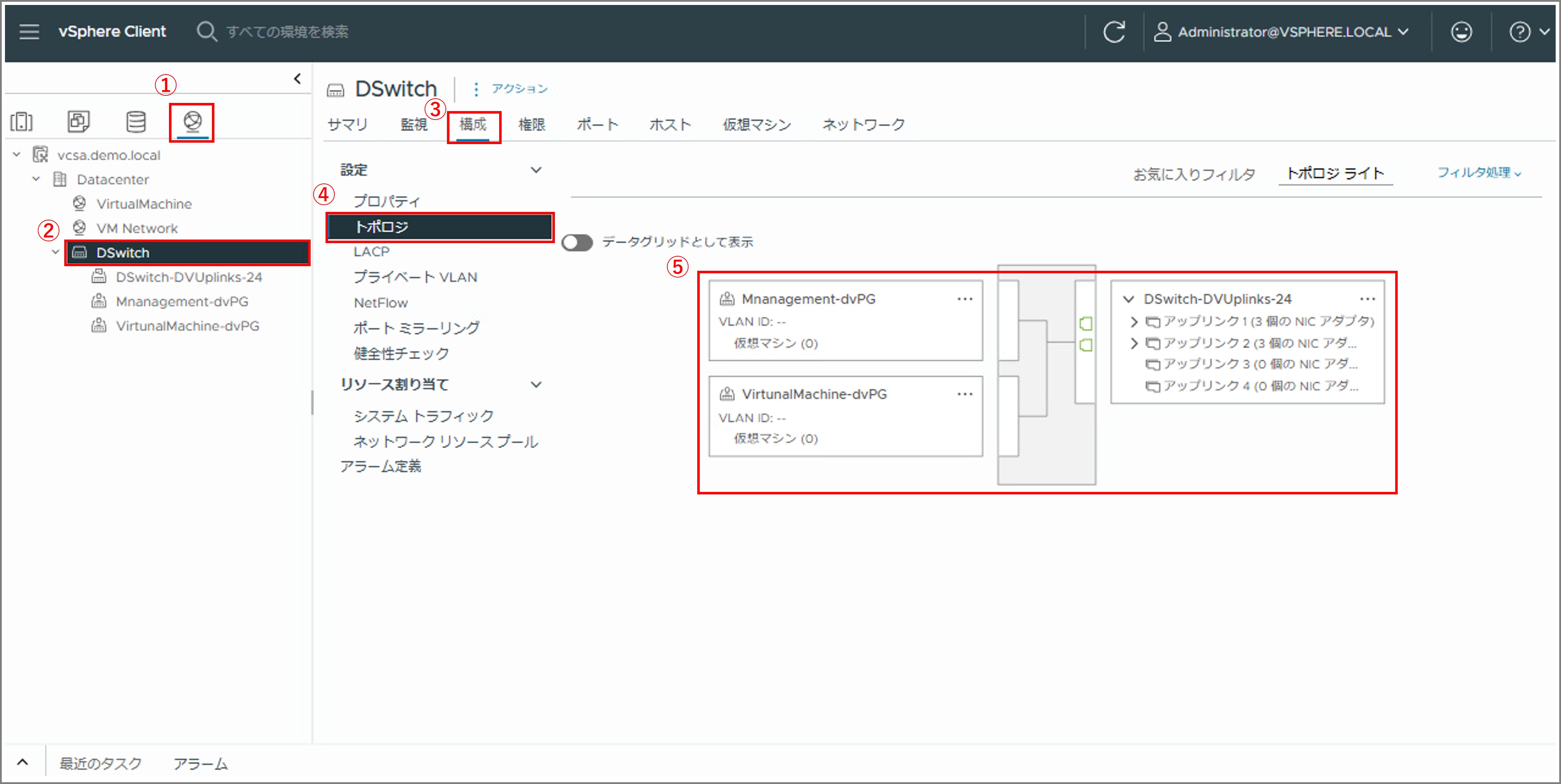Open 健全性チェック page
Viewport: 1561px width, 784px height.
coord(401,353)
